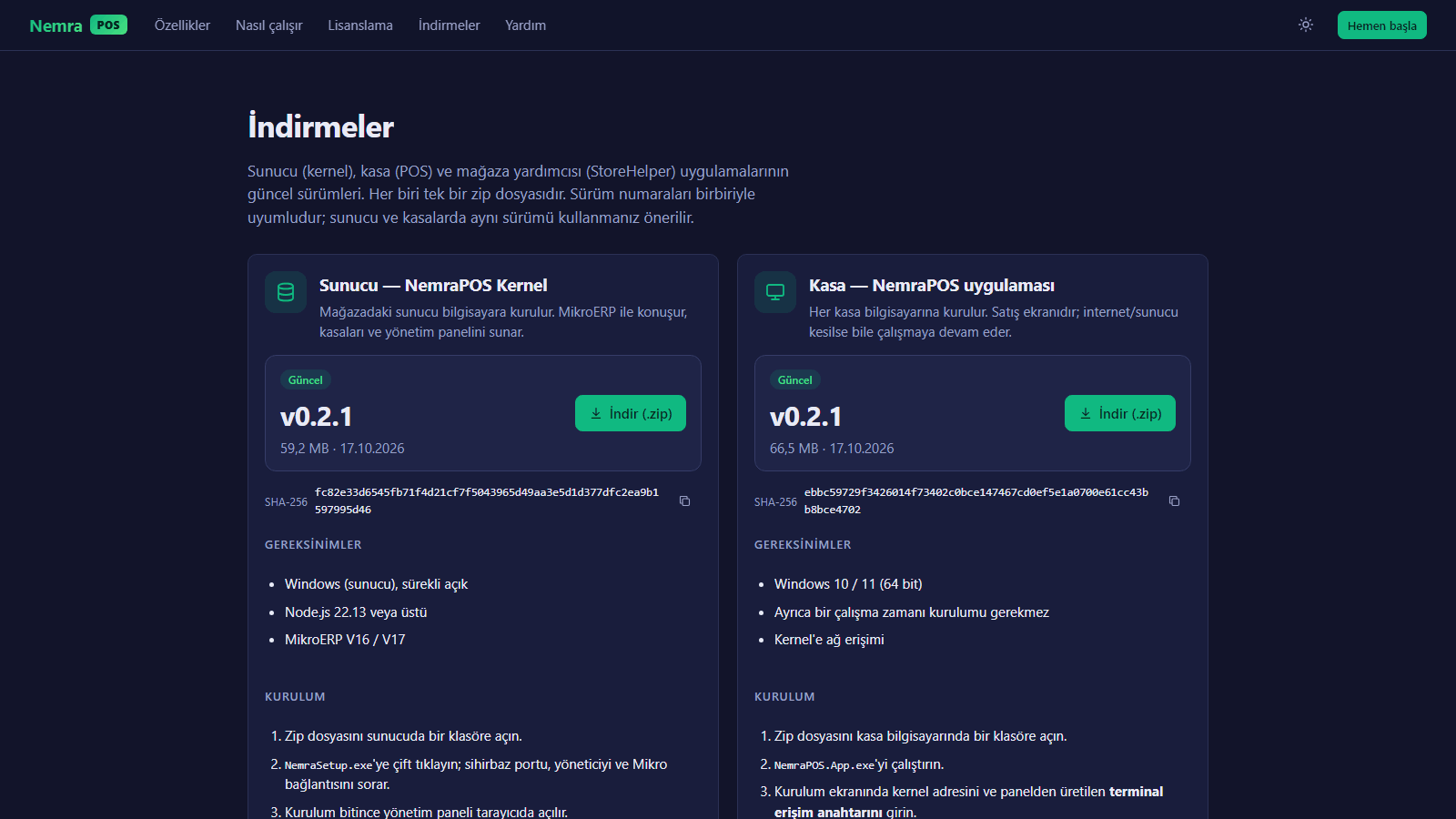Viewport: 1456px width, 819px height.
Task: Click the Sunucu database icon
Action: [286, 292]
